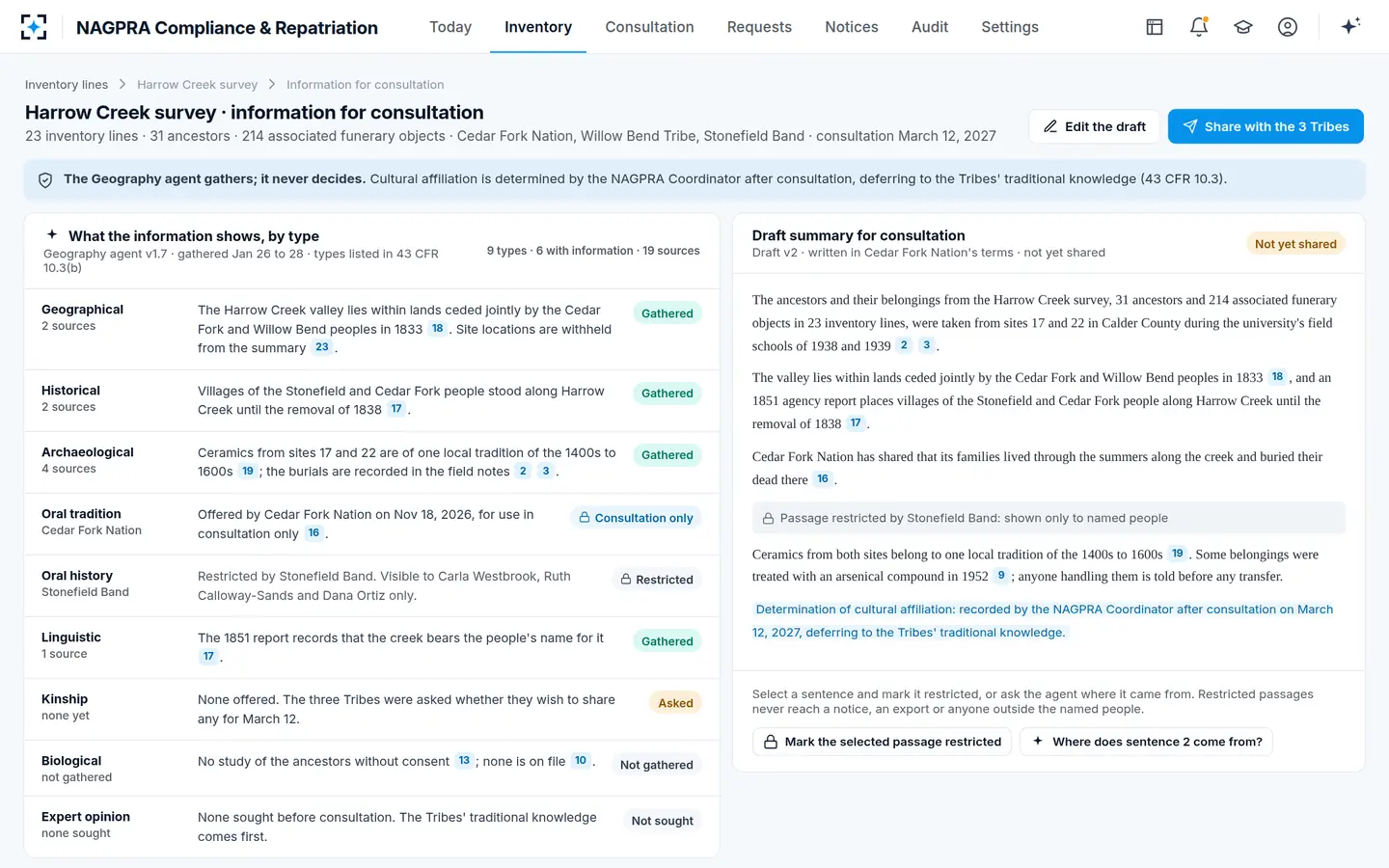This screenshot has height=868, width=1389.
Task: Click the Restricted badge for Oral history
Action: coord(656,580)
